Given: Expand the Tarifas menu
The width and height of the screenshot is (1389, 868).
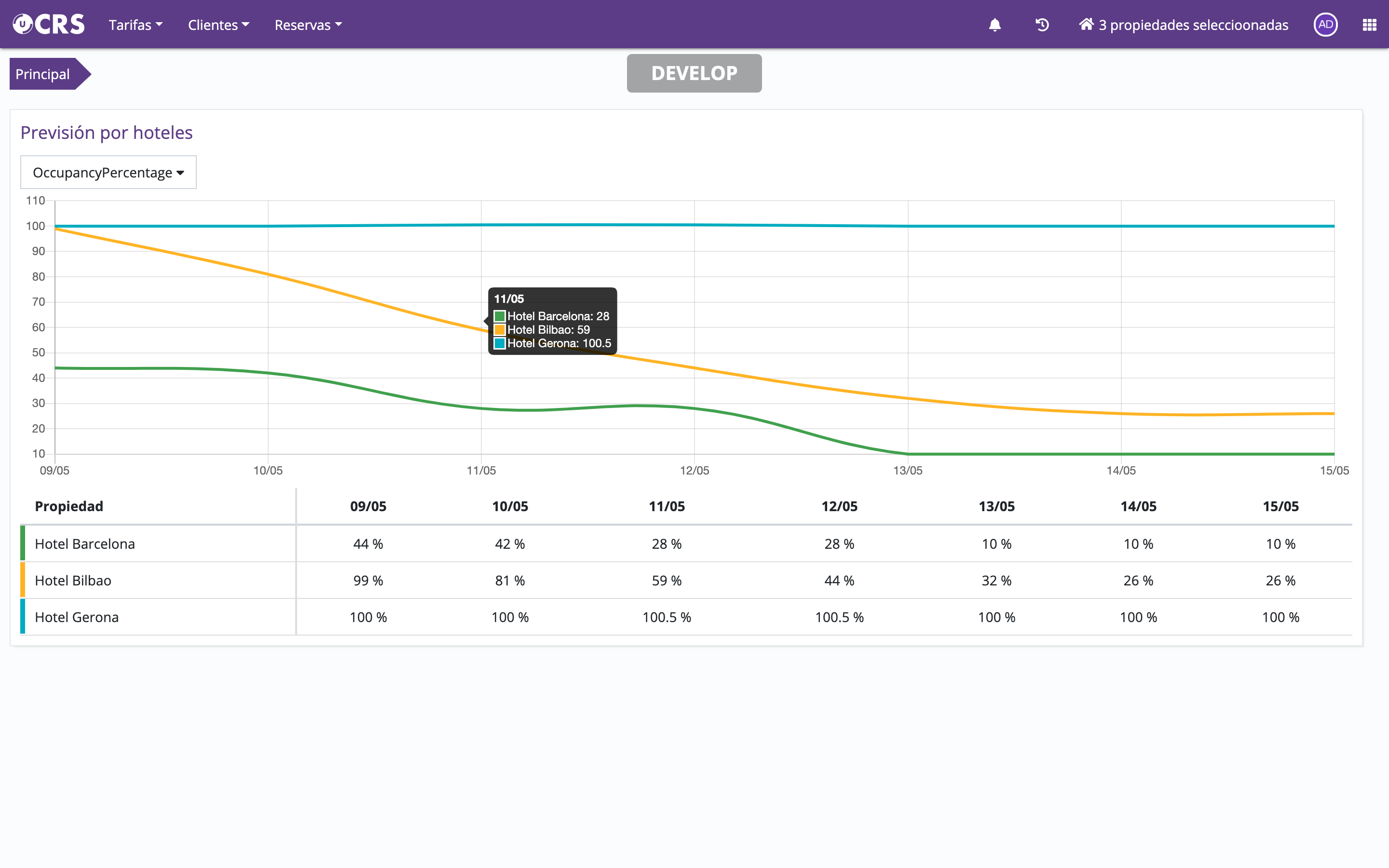Looking at the screenshot, I should coord(136,25).
